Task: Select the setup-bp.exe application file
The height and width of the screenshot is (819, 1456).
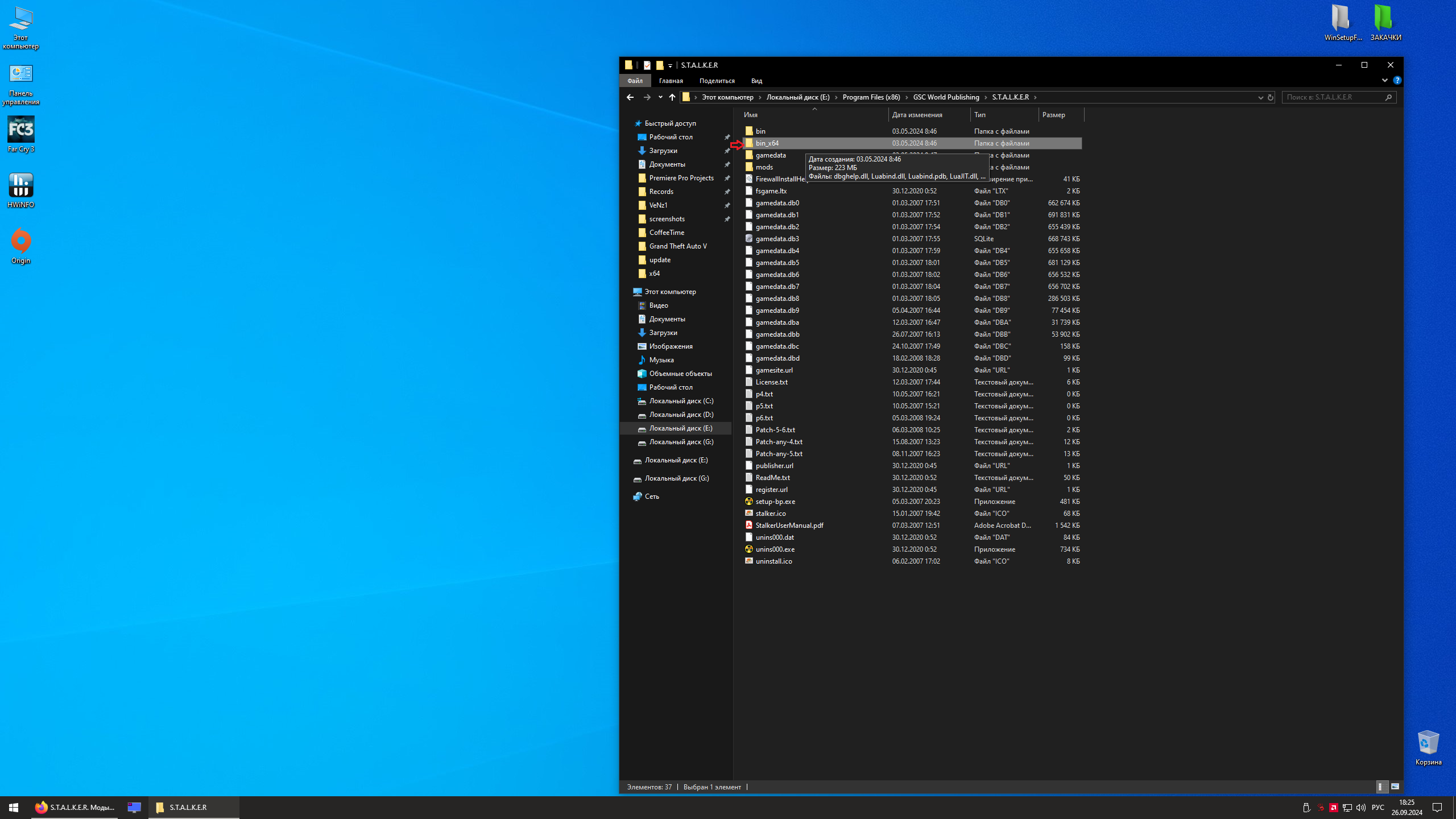Action: click(775, 501)
